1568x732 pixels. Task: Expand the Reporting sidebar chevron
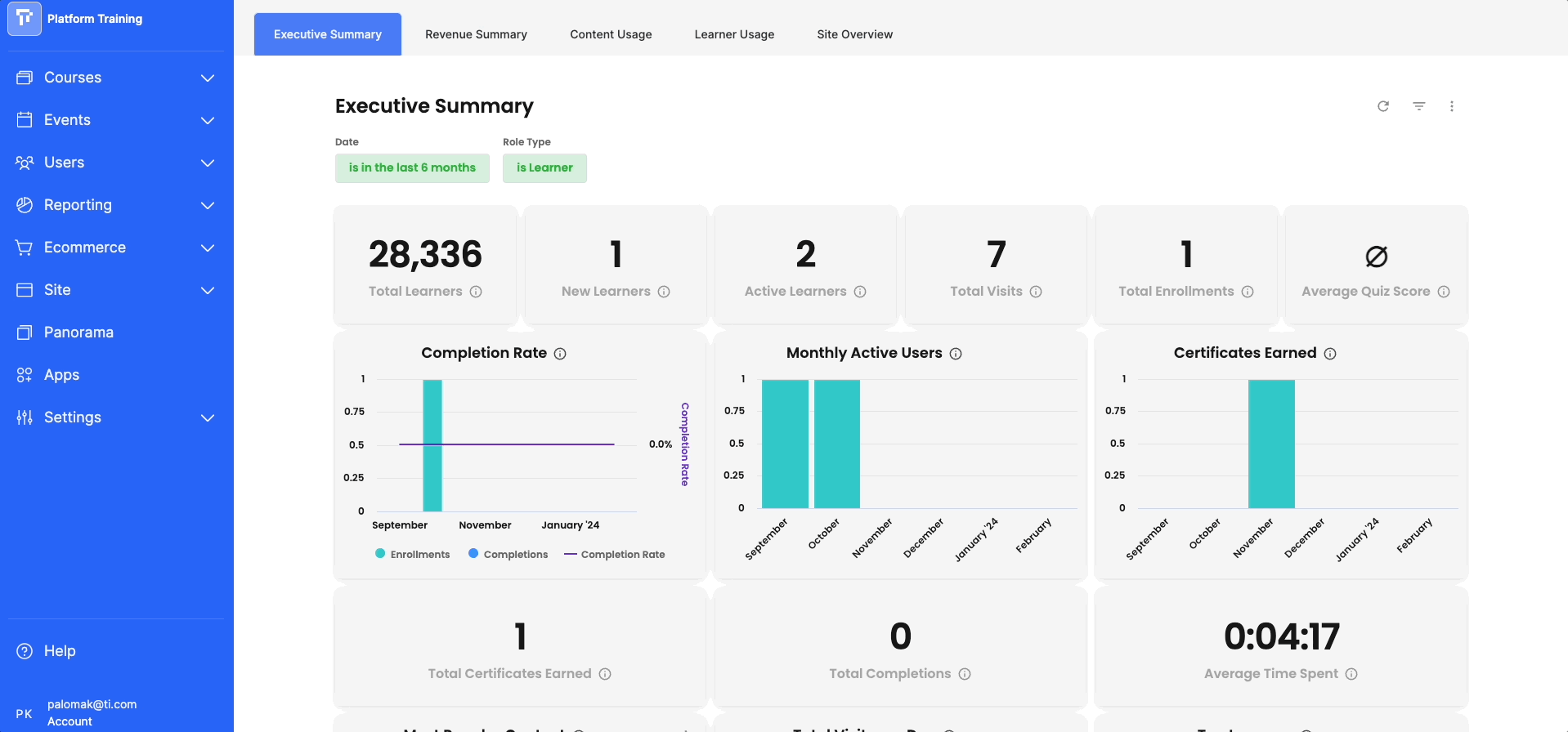click(208, 205)
